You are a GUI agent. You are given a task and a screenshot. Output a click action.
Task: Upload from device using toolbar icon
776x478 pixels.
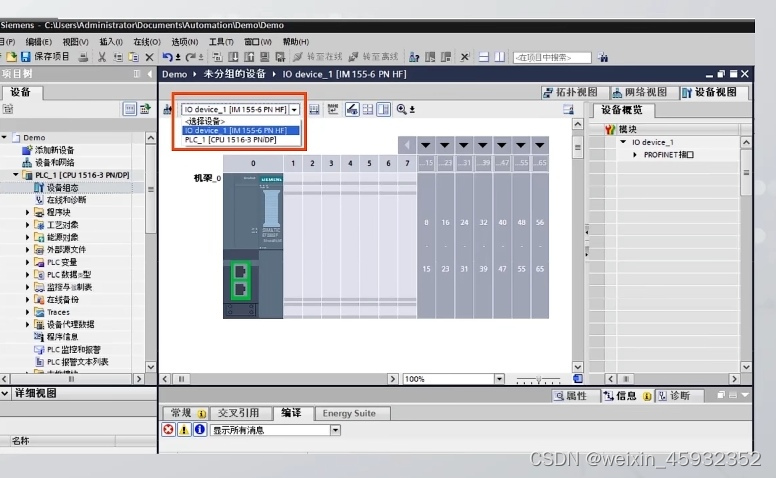click(249, 57)
